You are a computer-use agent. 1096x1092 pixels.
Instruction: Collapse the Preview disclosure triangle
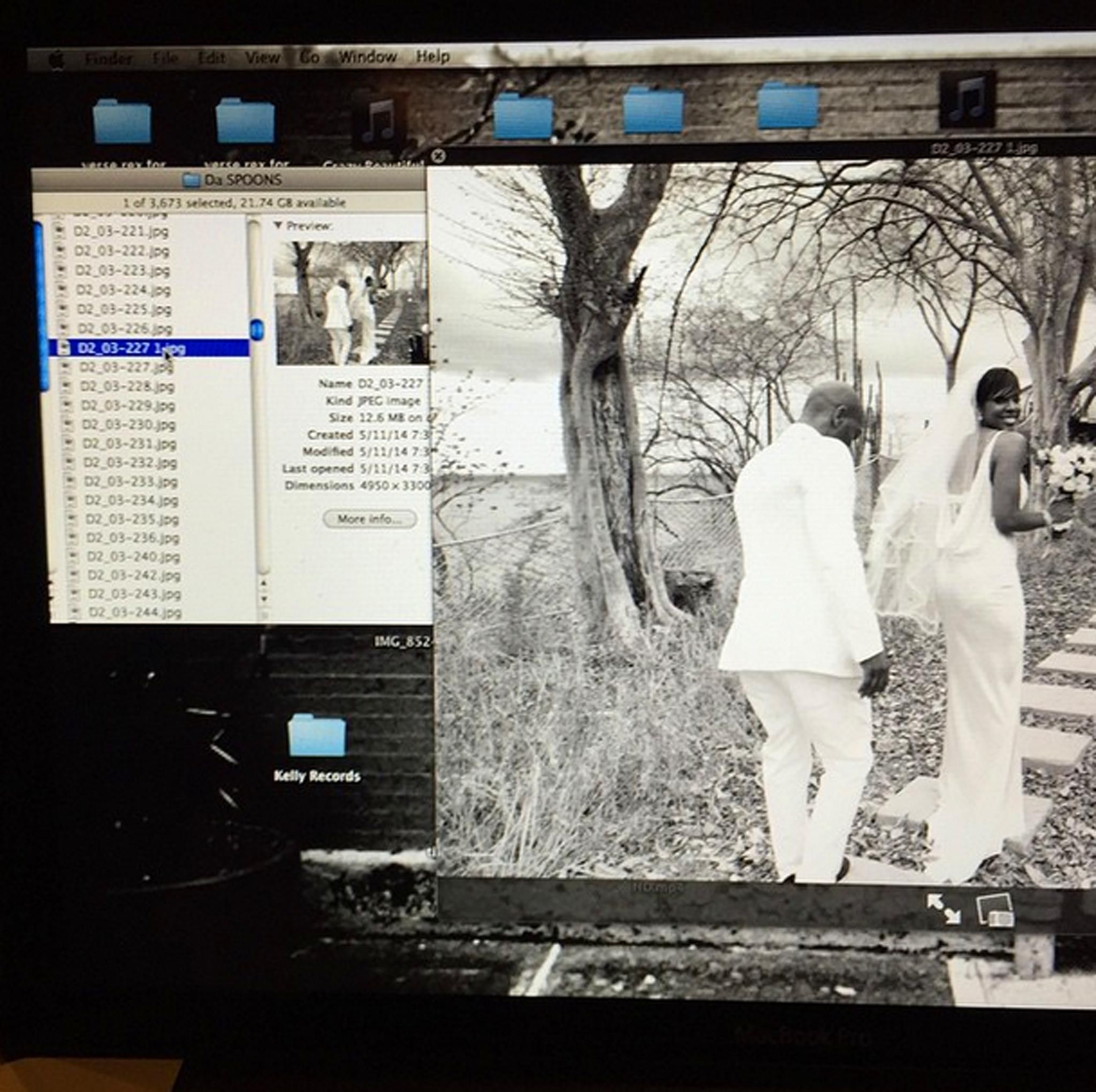(278, 226)
